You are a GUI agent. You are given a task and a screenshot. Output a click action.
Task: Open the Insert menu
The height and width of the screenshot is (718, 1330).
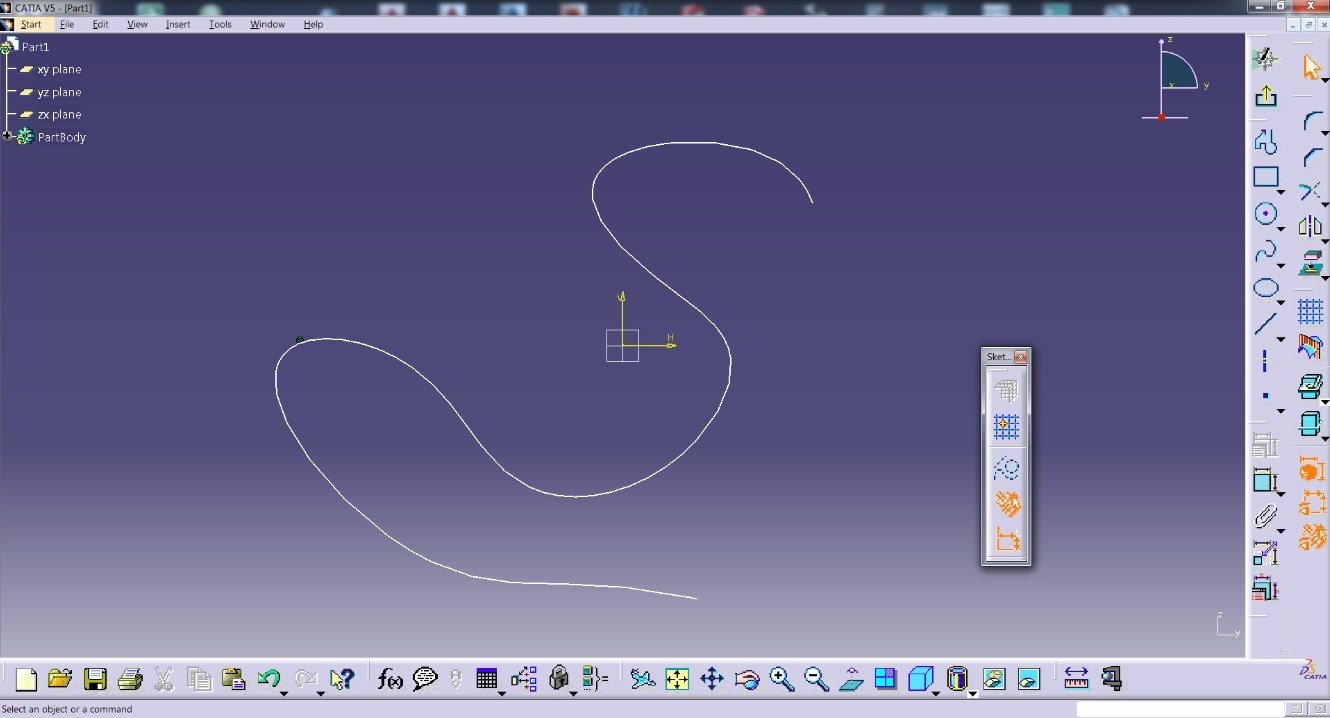click(x=177, y=24)
